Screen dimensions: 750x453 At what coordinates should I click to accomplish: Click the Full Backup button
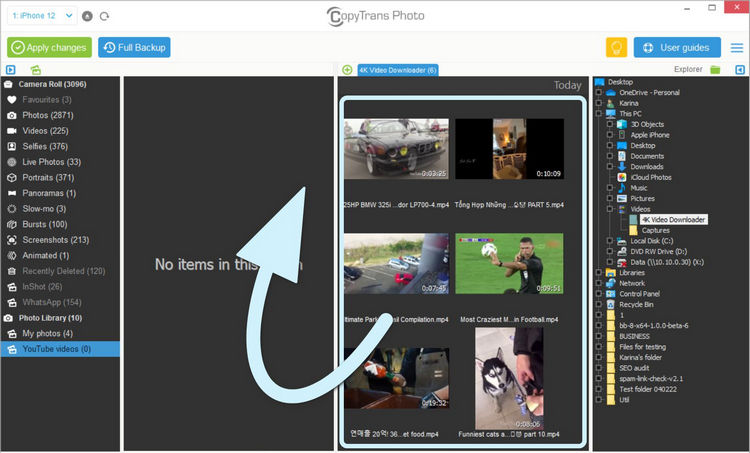click(x=134, y=47)
